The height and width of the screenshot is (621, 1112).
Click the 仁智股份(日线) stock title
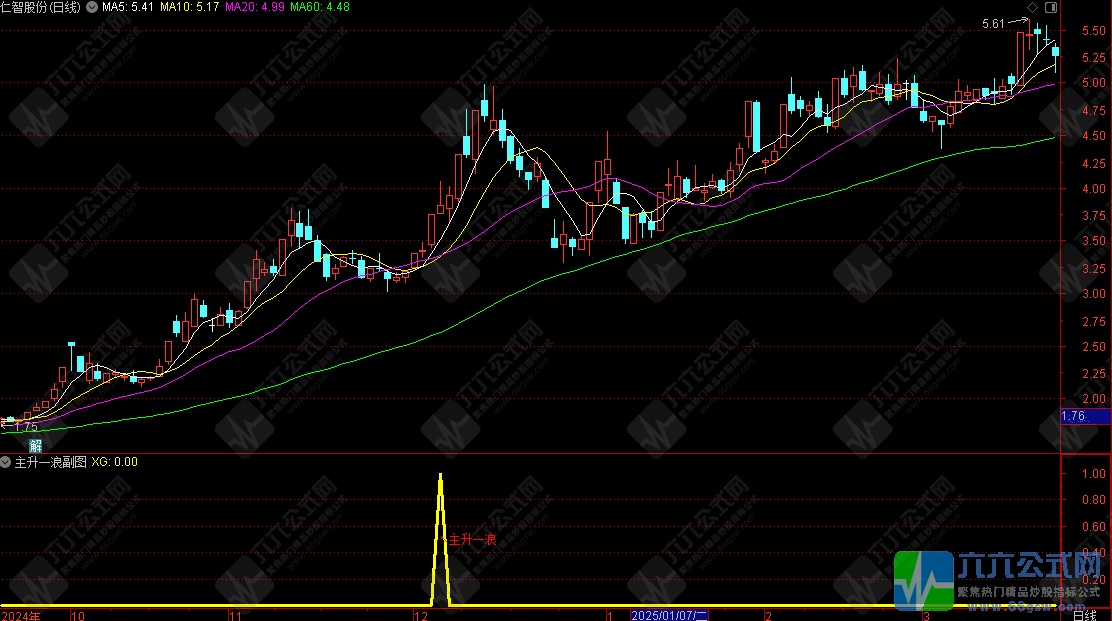(43, 7)
